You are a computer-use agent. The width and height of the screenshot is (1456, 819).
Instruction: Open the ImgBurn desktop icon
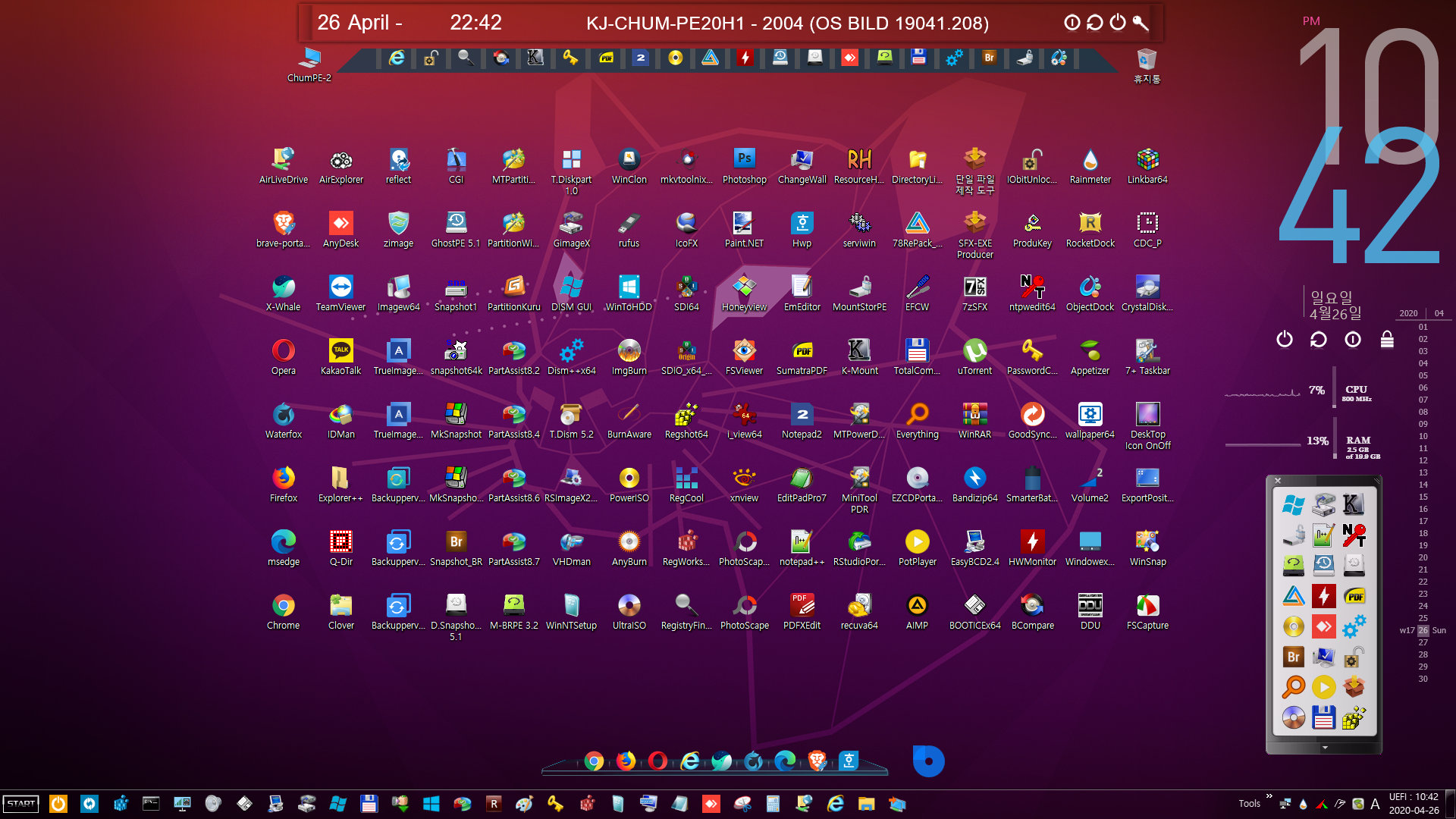pyautogui.click(x=629, y=357)
